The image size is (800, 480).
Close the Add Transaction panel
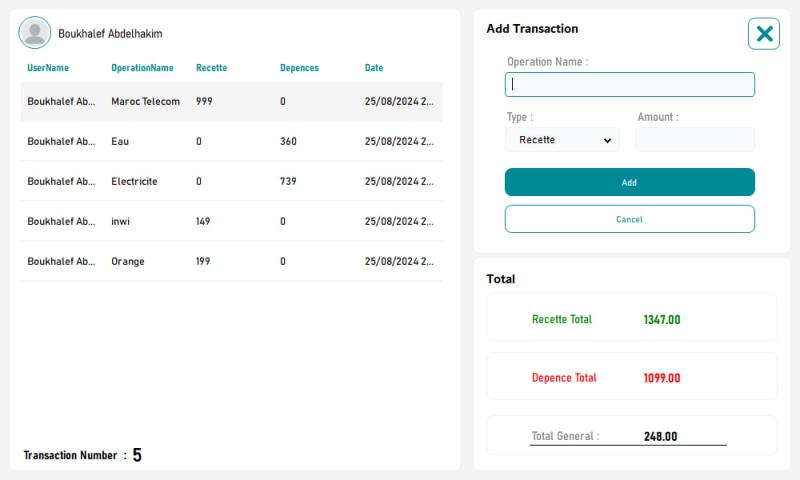[x=764, y=34]
